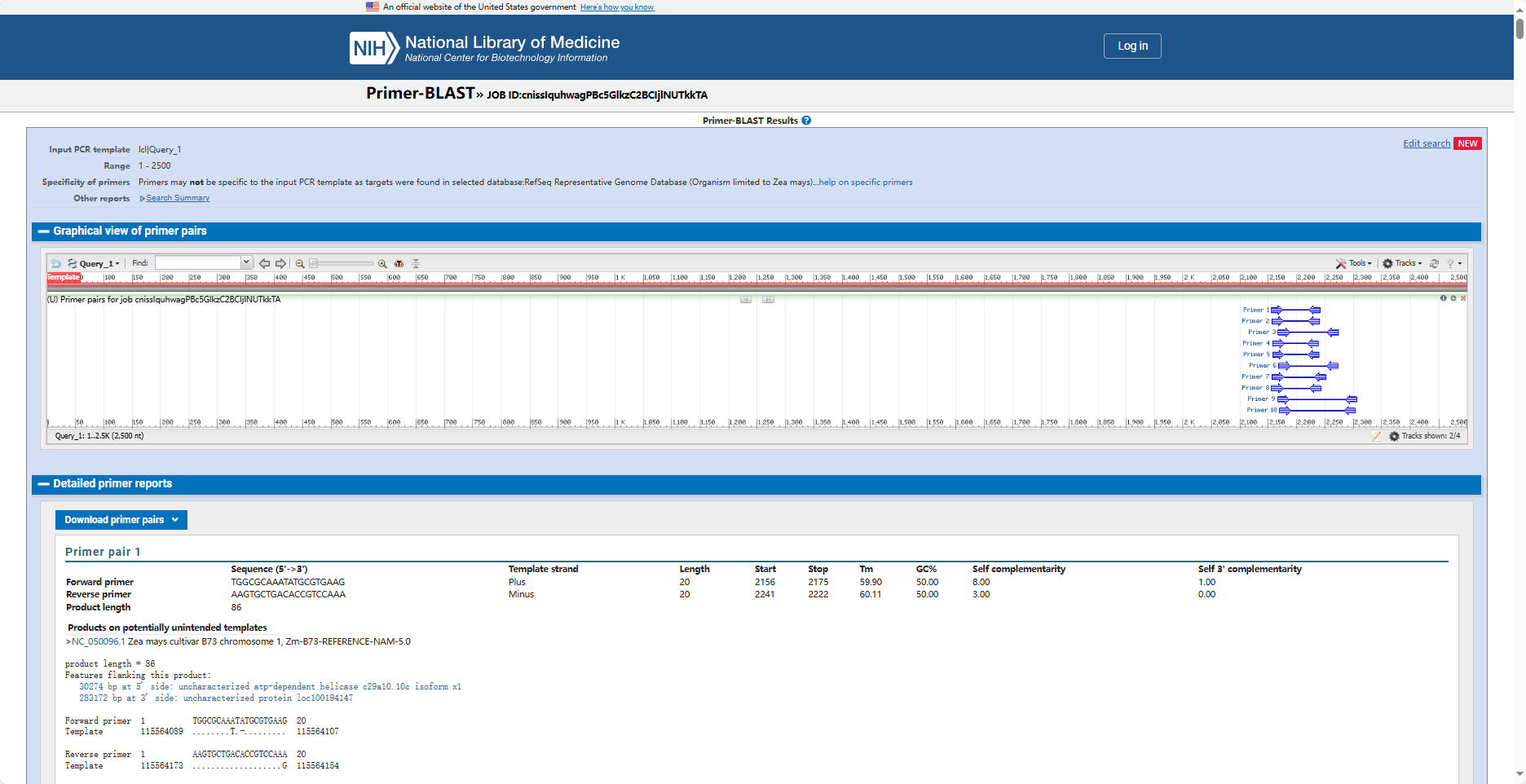The height and width of the screenshot is (784, 1526).
Task: Open the Find box dropdown arrow
Action: click(246, 262)
